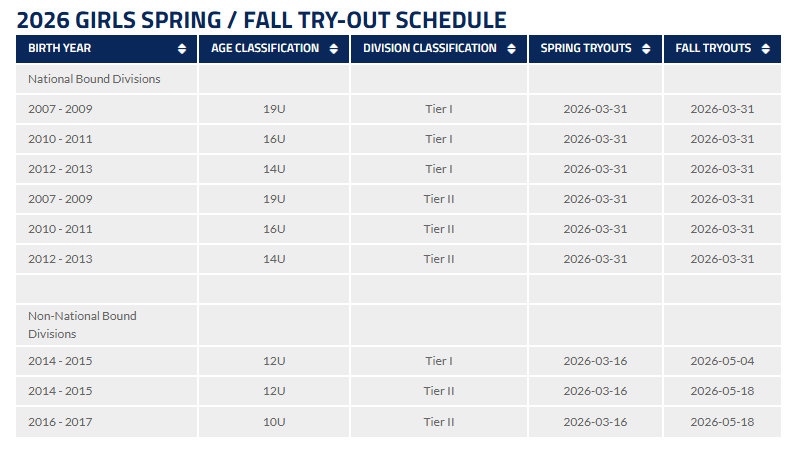798x461 pixels.
Task: Select the Division Classification column header
Action: (429, 49)
